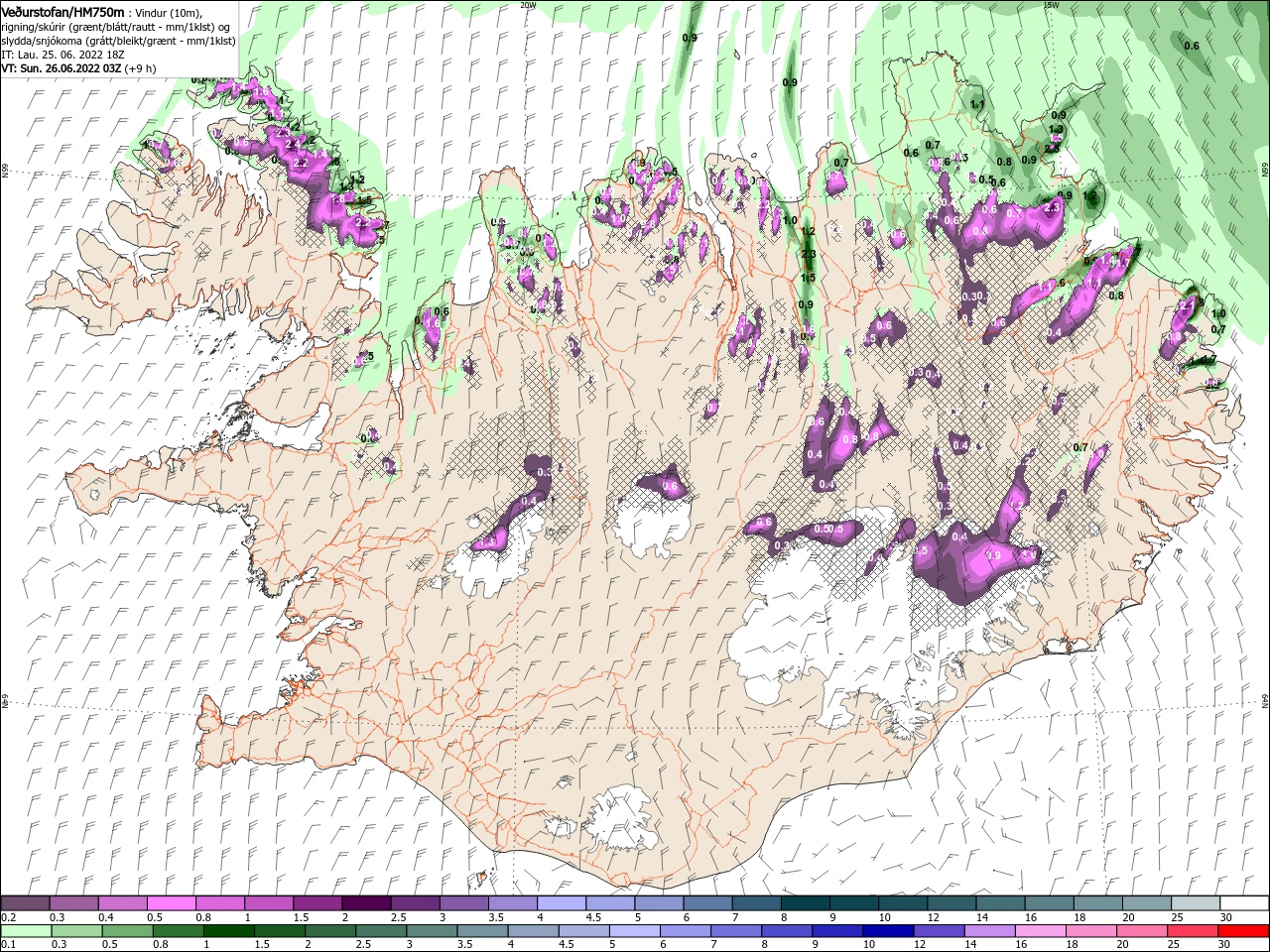Pick the green 0.8–1 rain swatch, lower row
The image size is (1270, 952).
[x=178, y=931]
